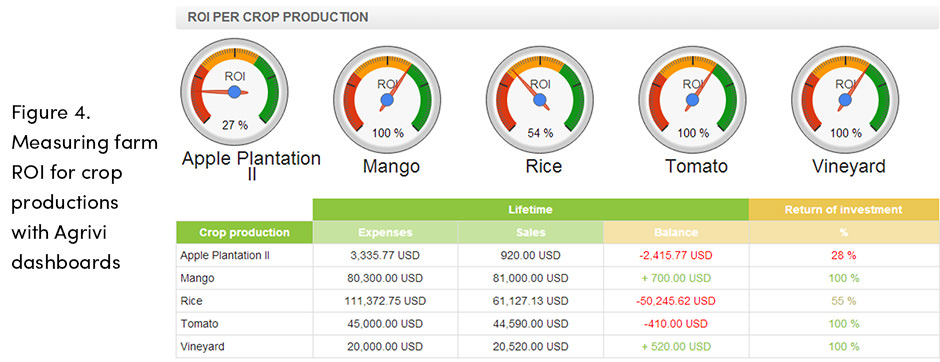Click sales value '44,590.00 USD'
940x362 pixels.
click(x=531, y=324)
